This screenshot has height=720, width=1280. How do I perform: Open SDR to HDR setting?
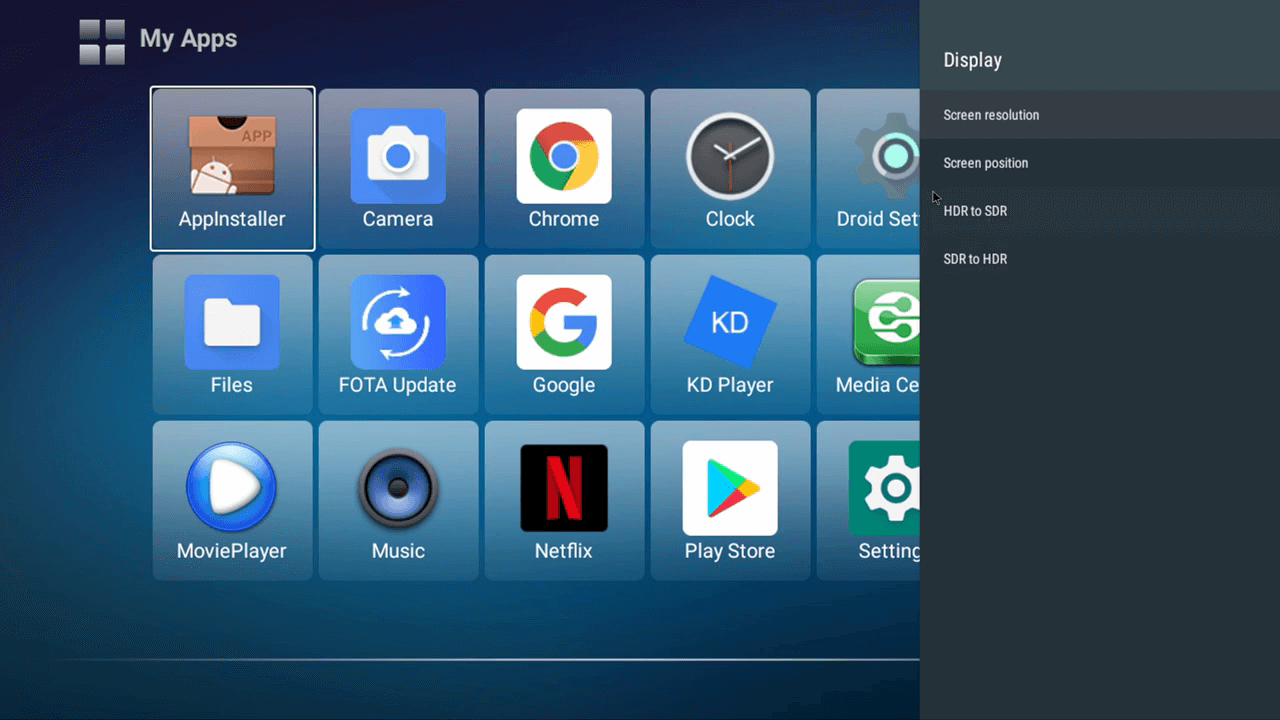click(x=1100, y=259)
